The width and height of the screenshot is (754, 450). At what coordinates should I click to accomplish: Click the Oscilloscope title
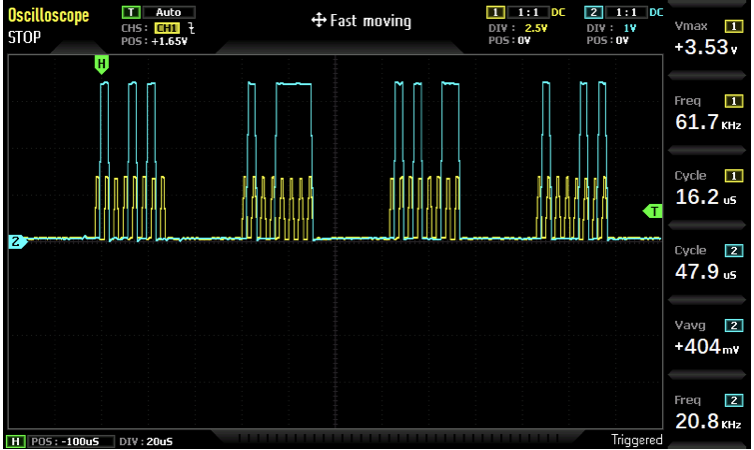49,15
